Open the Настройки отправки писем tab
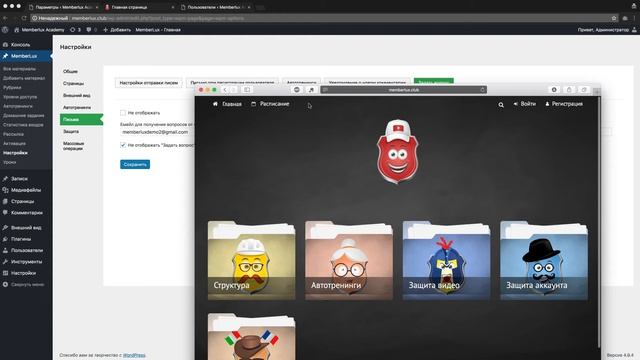 tap(149, 82)
